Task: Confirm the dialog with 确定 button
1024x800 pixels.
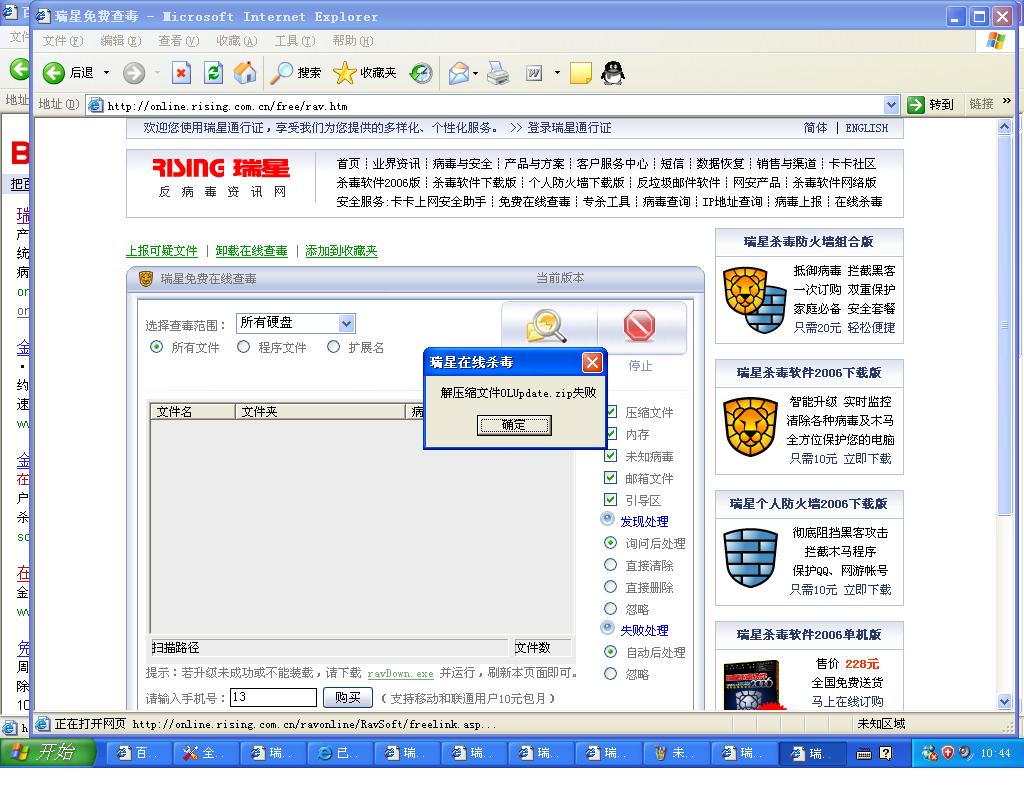Action: point(514,425)
